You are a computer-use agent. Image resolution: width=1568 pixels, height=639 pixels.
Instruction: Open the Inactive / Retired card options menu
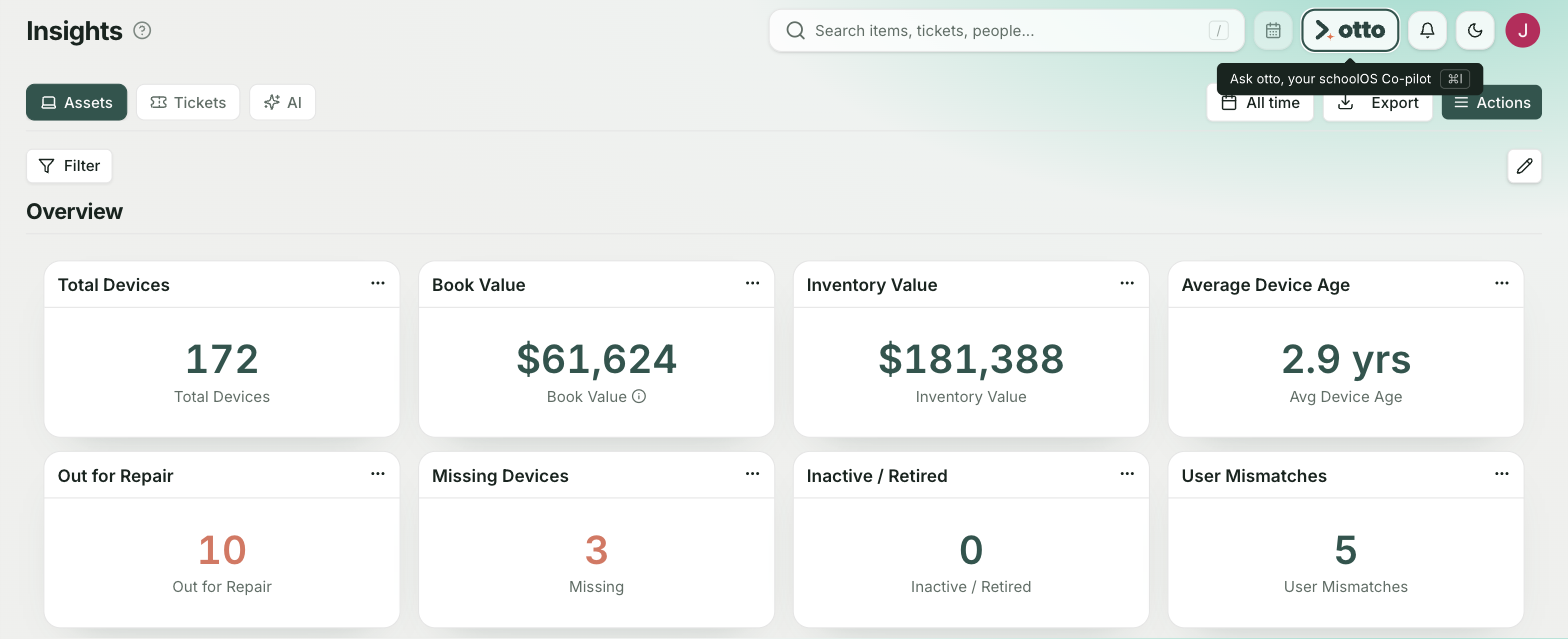[x=1127, y=474]
